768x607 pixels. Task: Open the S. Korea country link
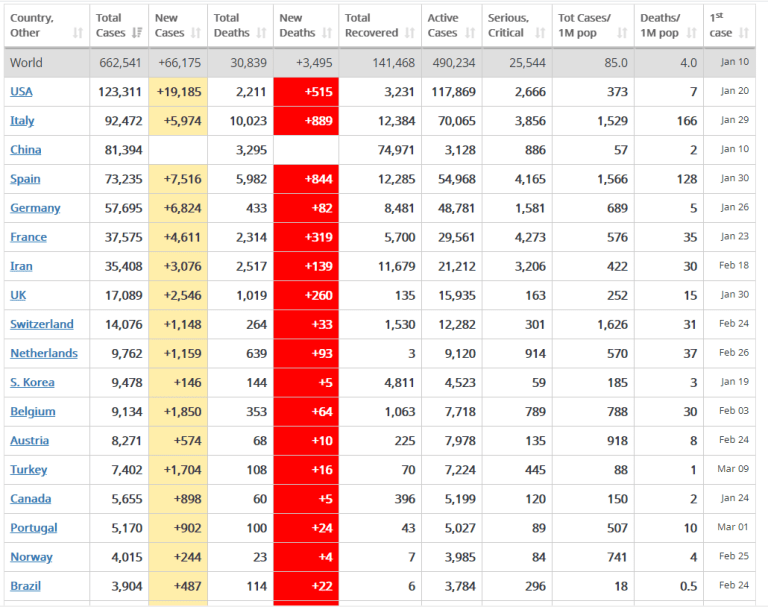[32, 382]
